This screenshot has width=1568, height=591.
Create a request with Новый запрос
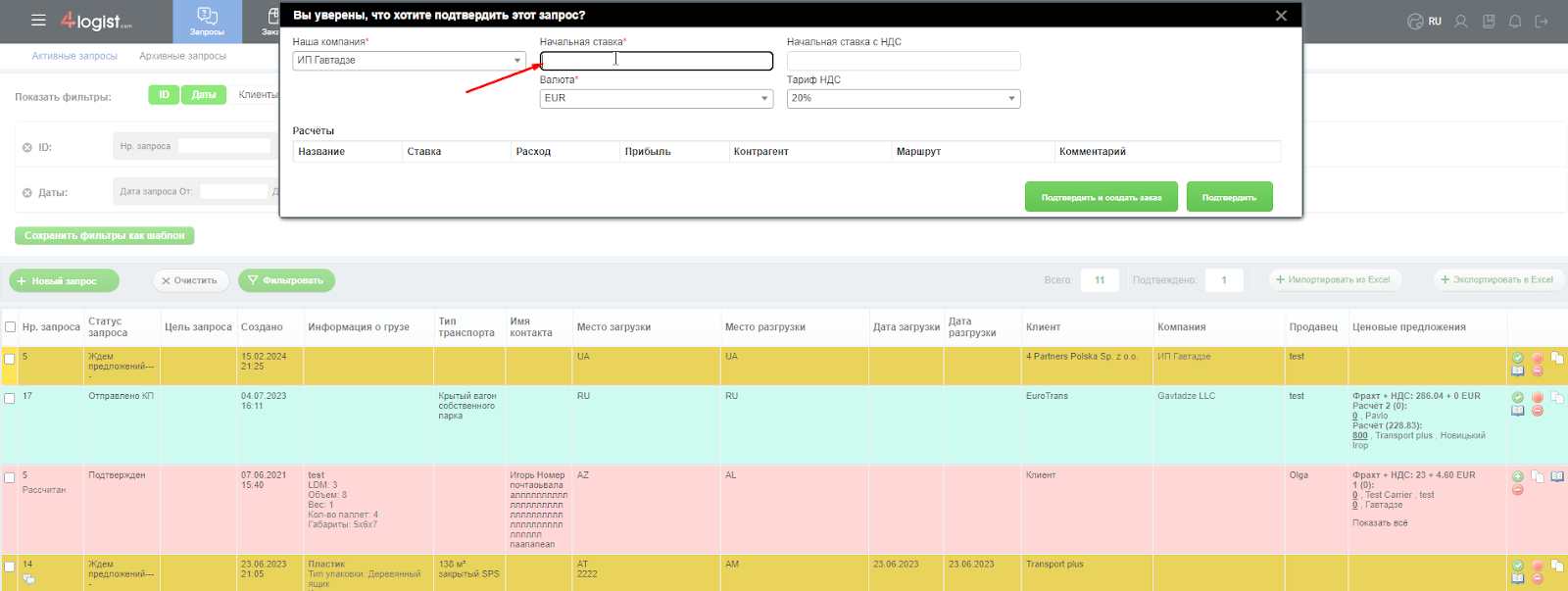(64, 281)
